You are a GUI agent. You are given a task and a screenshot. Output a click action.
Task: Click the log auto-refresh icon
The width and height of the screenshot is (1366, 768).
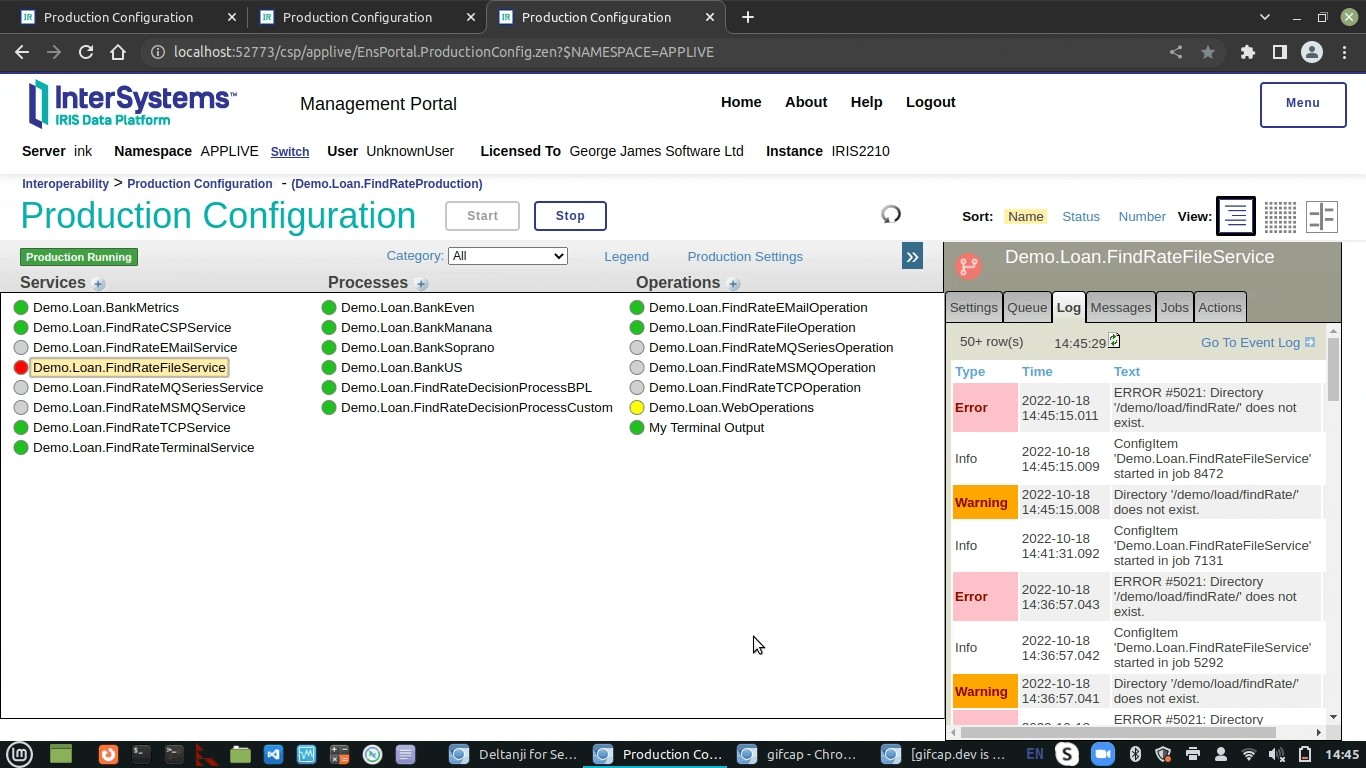tap(1114, 342)
